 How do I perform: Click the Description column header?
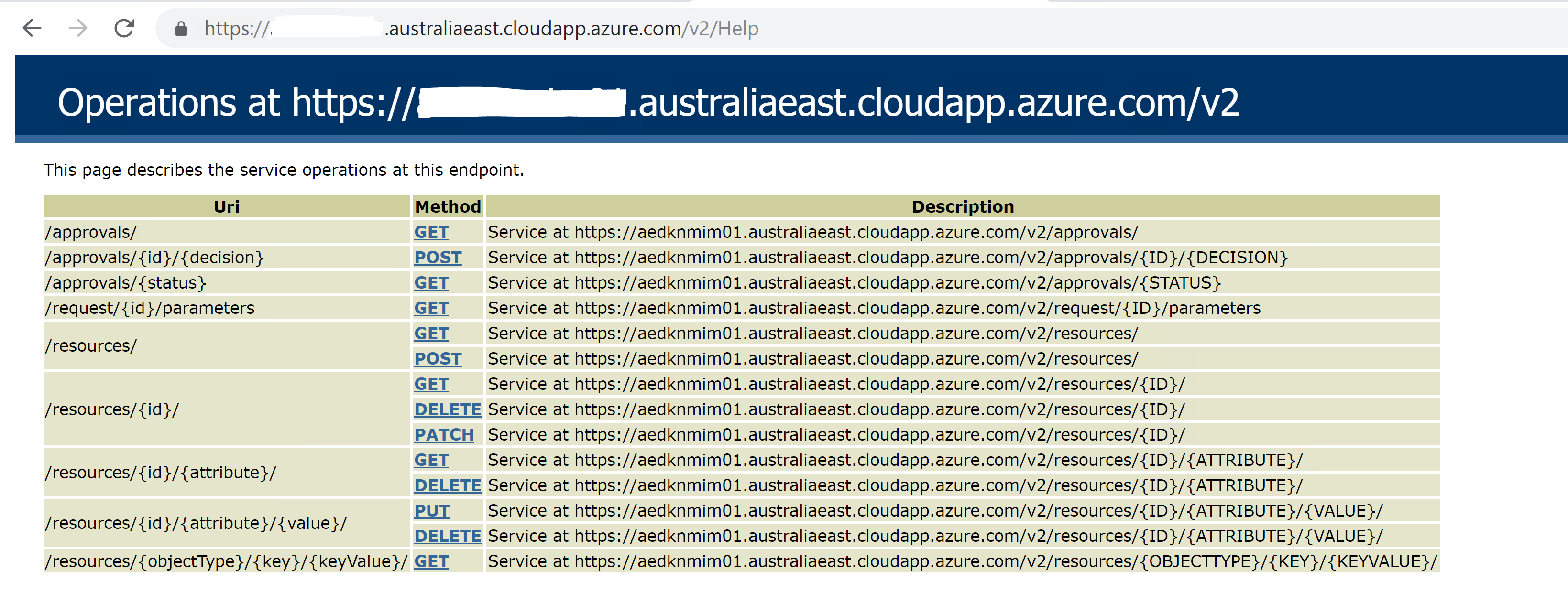click(x=962, y=207)
